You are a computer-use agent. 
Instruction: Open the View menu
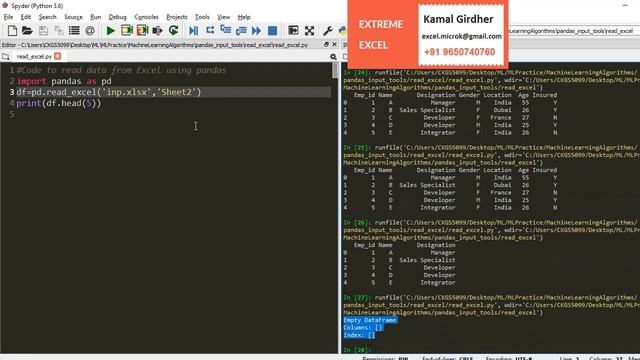[x=223, y=17]
